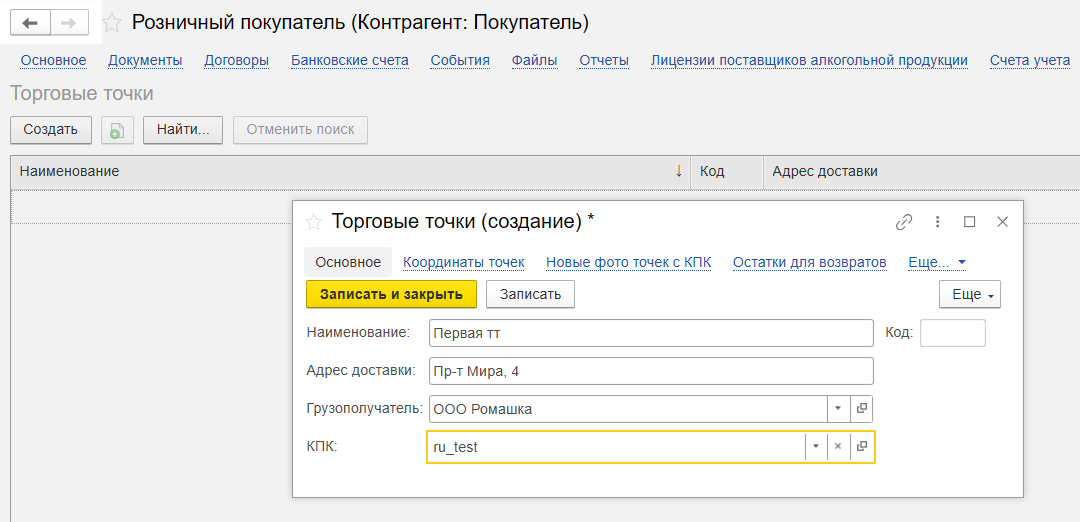Click the Отменить поиск button
Image resolution: width=1080 pixels, height=522 pixels.
coord(300,130)
